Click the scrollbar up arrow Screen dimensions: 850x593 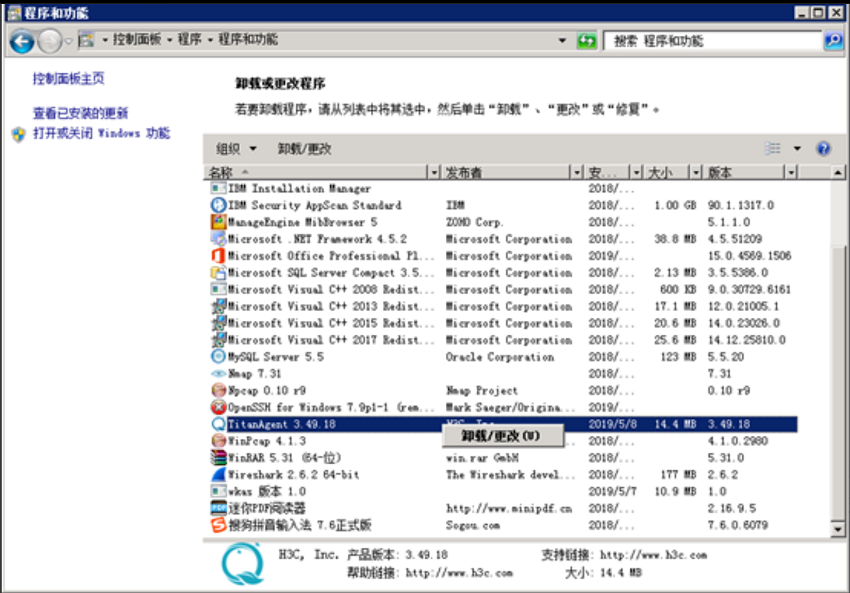coord(838,172)
